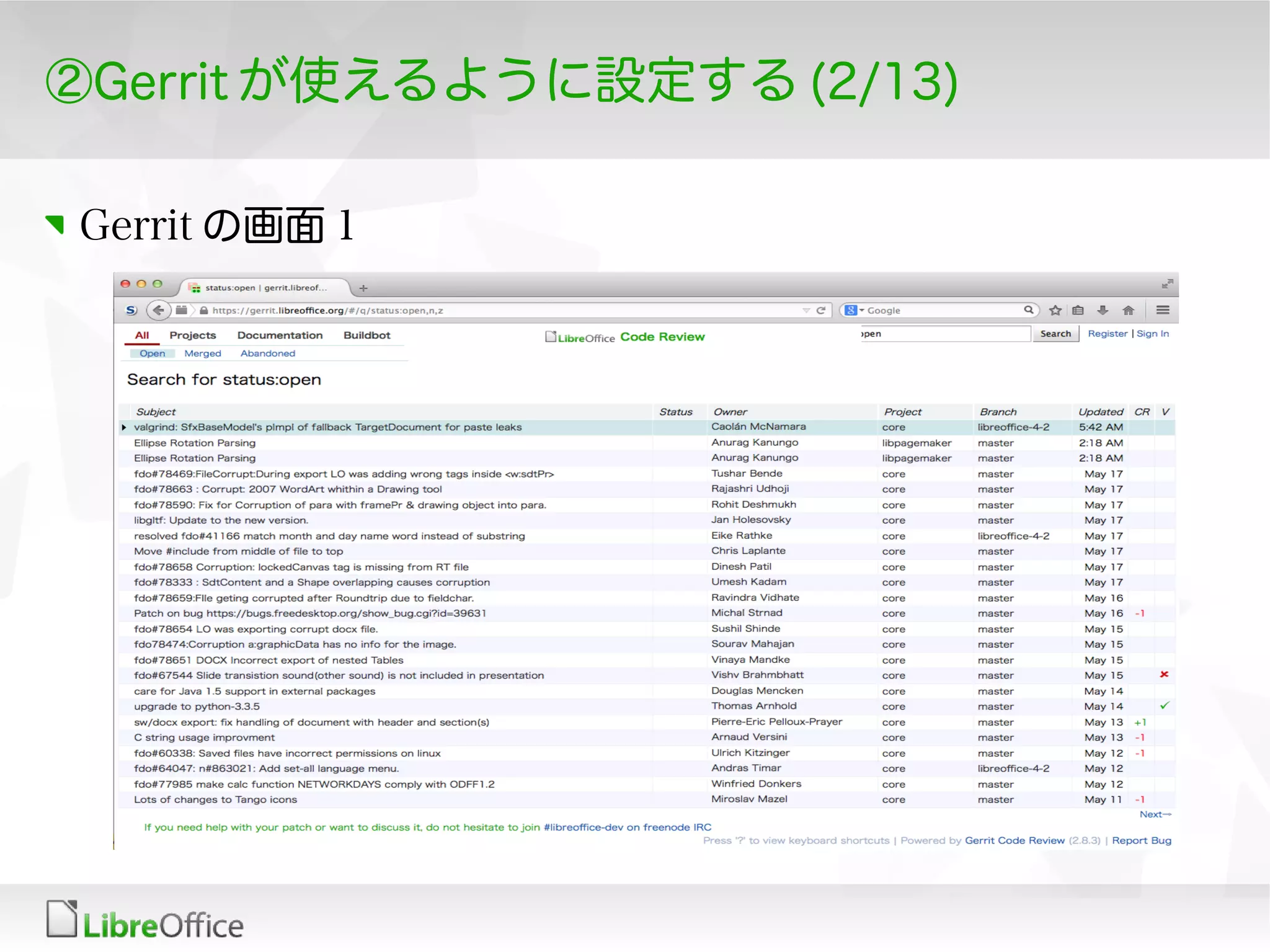
Task: Enter full screen with the expand arrows icon
Action: 1167,284
